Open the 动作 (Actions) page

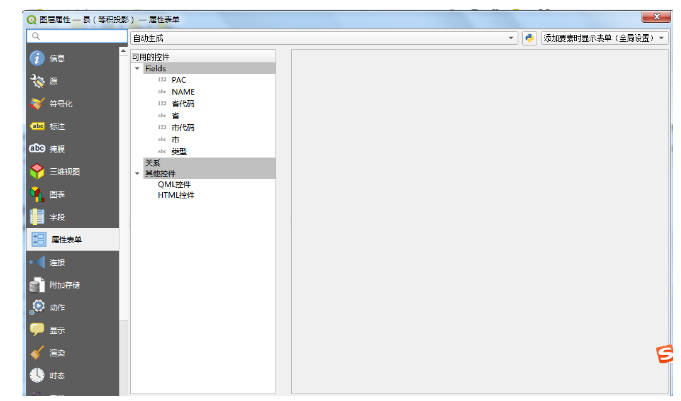coord(73,308)
